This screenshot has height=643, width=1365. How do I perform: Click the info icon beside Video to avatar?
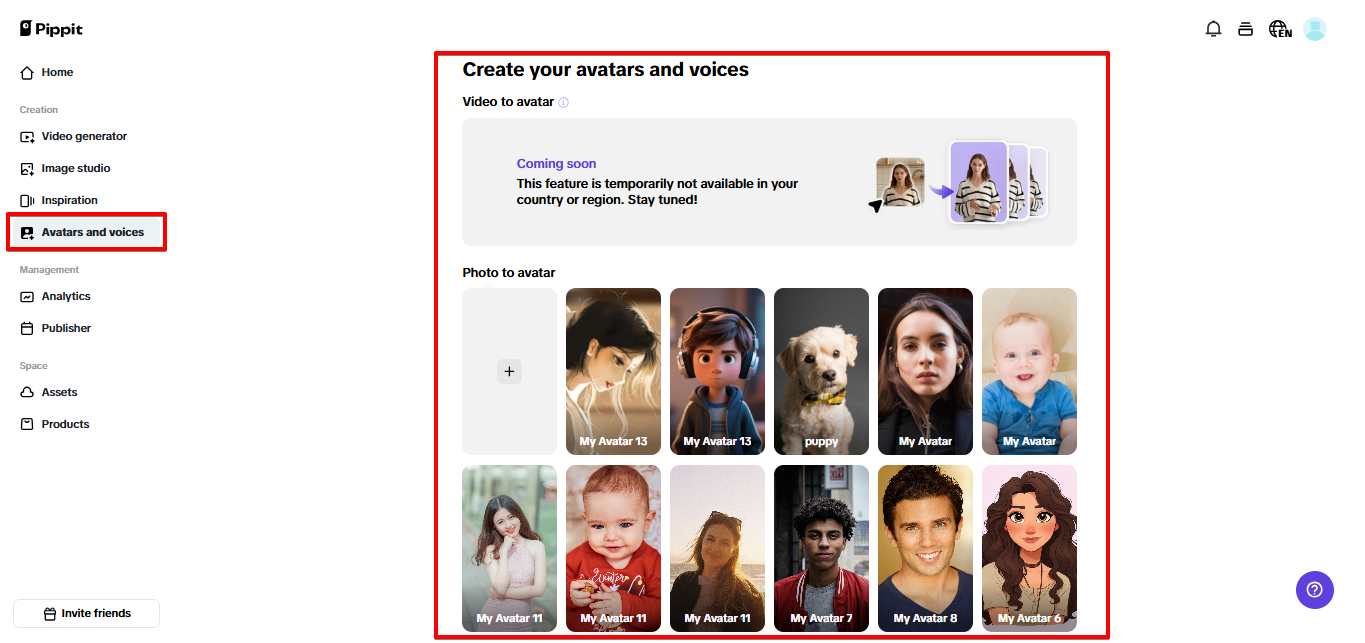(x=563, y=102)
